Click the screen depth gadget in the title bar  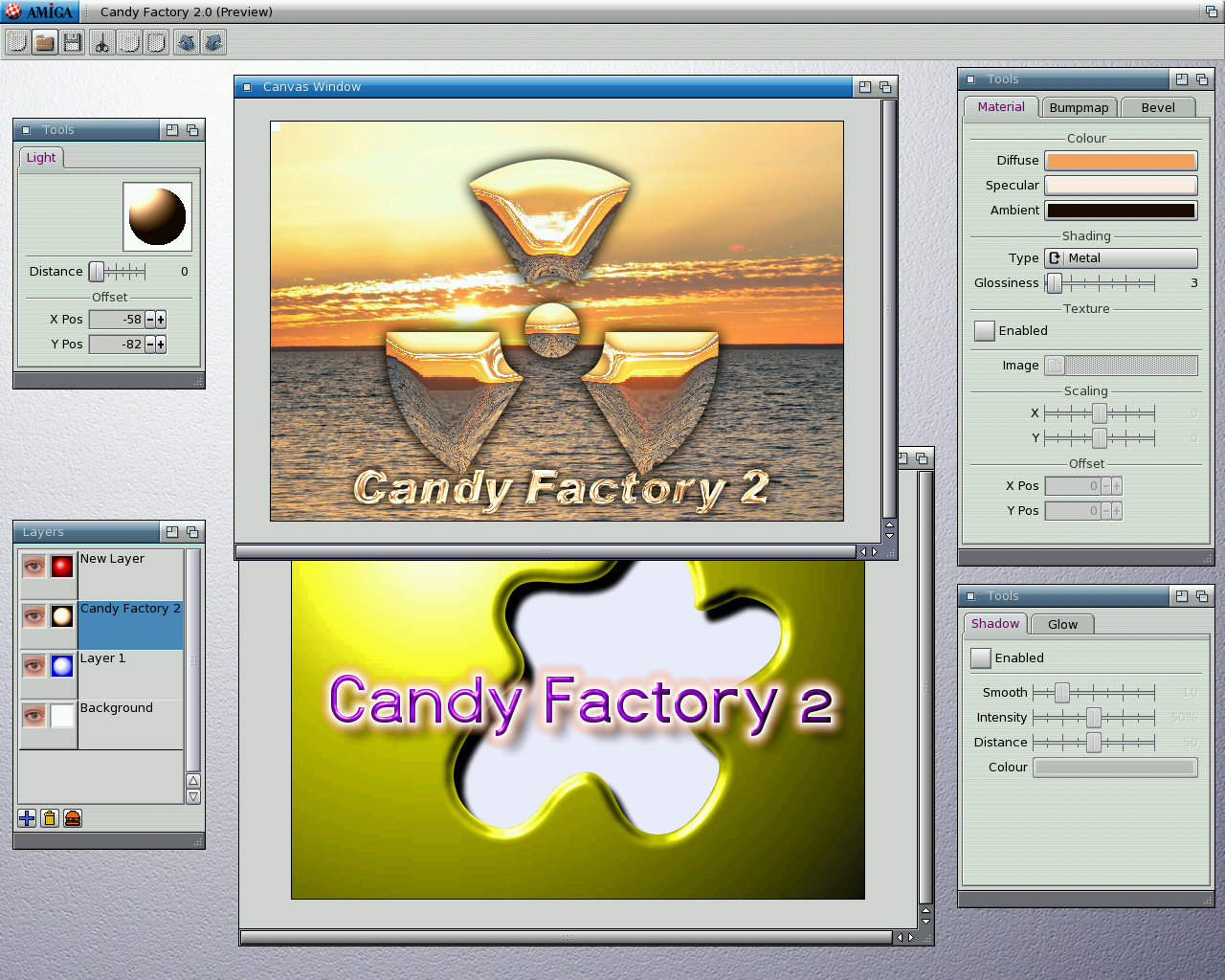pyautogui.click(x=1211, y=11)
